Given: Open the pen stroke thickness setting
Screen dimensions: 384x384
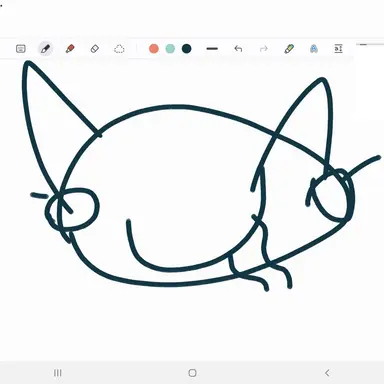Looking at the screenshot, I should [x=212, y=49].
